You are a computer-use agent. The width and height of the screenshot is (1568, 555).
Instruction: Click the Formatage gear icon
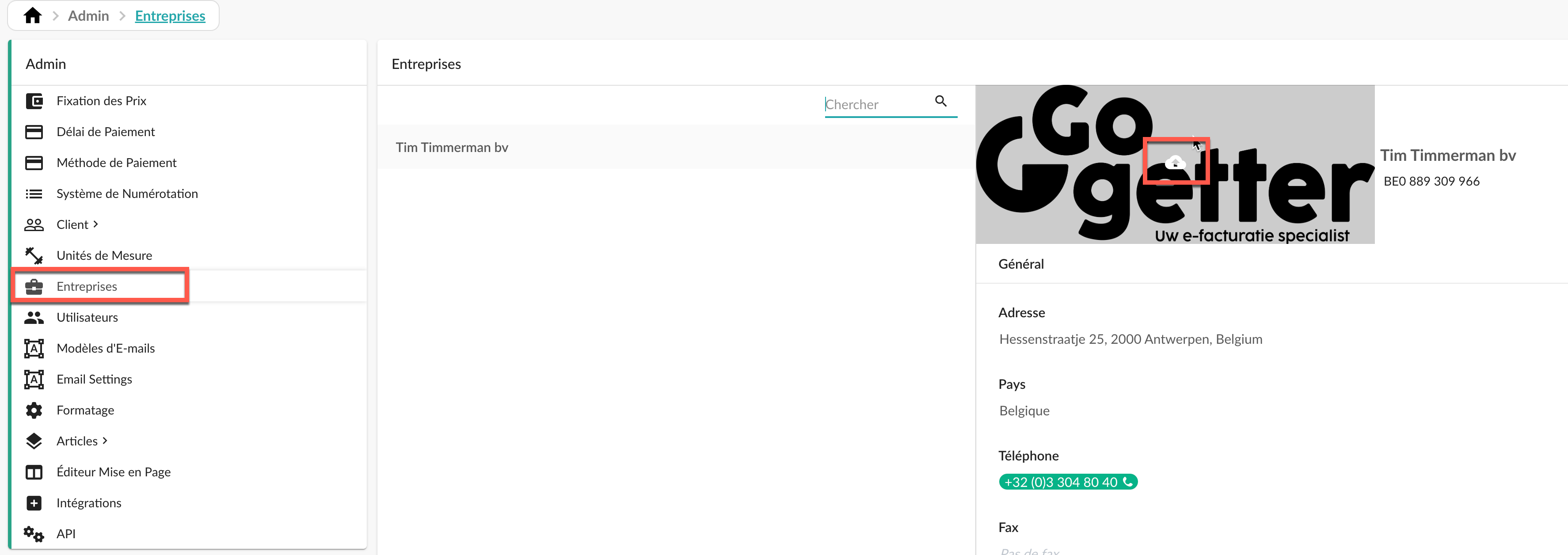[34, 411]
